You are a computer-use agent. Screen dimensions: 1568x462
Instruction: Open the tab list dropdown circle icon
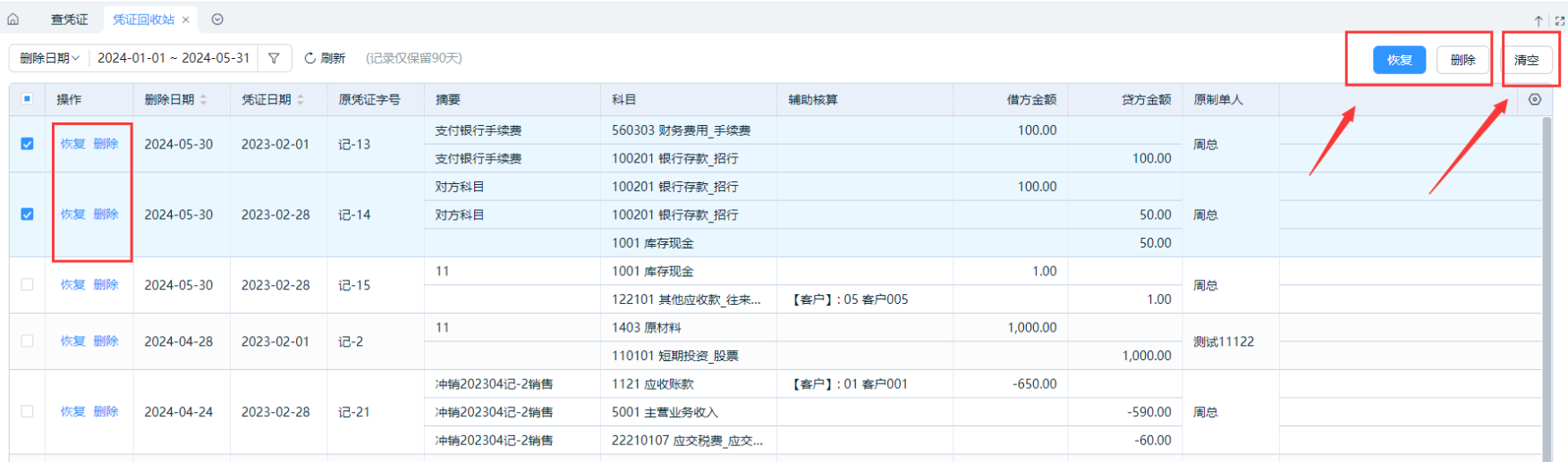(217, 19)
